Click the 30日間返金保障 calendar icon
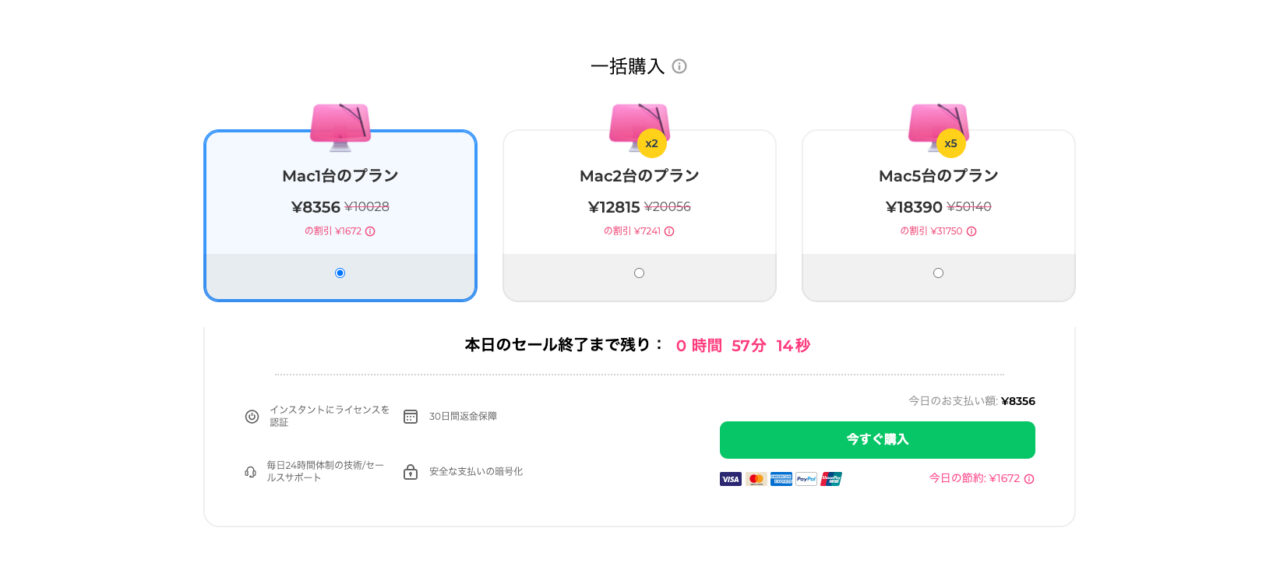 pyautogui.click(x=410, y=416)
